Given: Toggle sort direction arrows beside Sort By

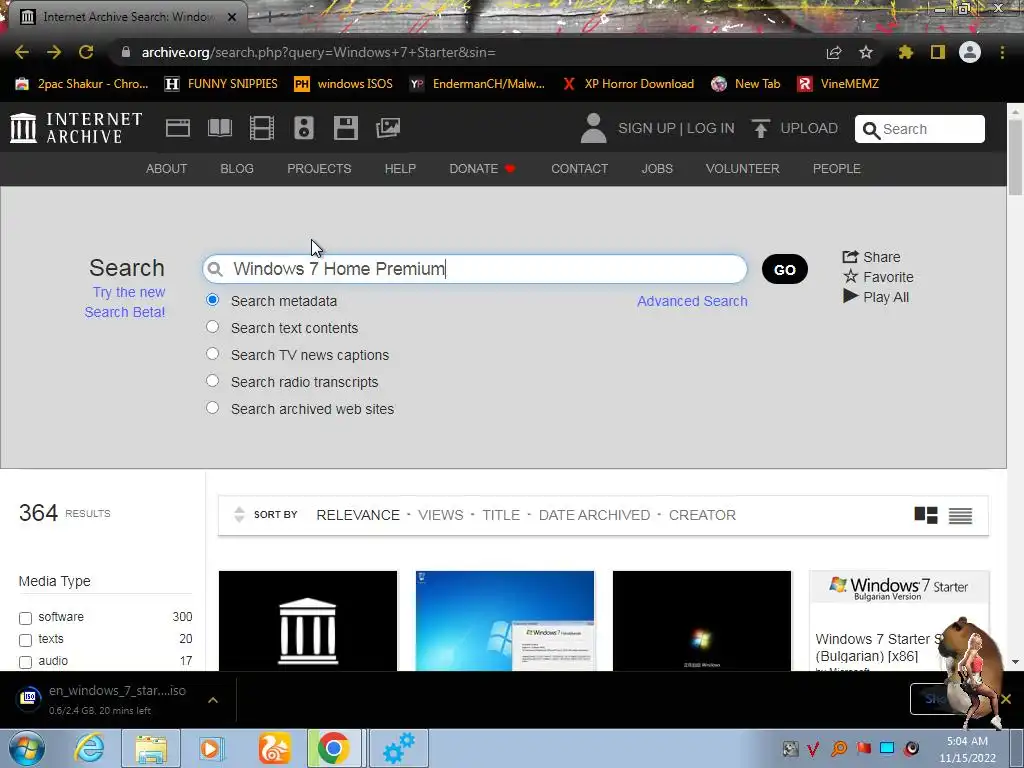Looking at the screenshot, I should 239,515.
